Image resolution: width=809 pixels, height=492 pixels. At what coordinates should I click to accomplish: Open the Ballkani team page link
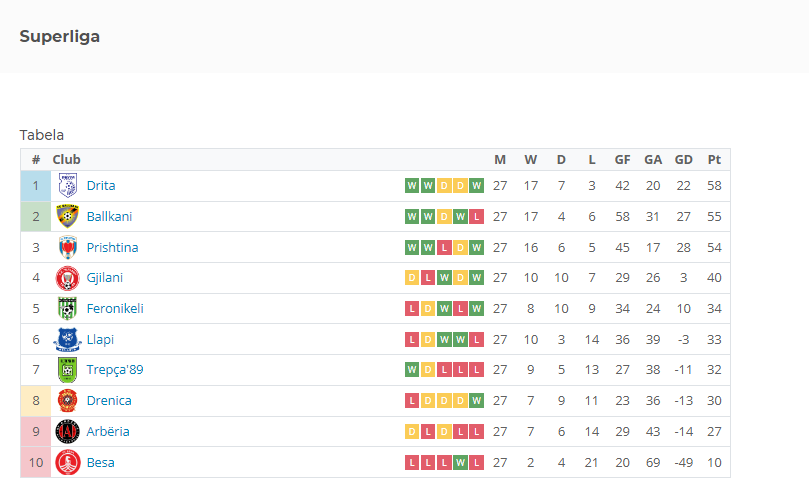point(109,217)
